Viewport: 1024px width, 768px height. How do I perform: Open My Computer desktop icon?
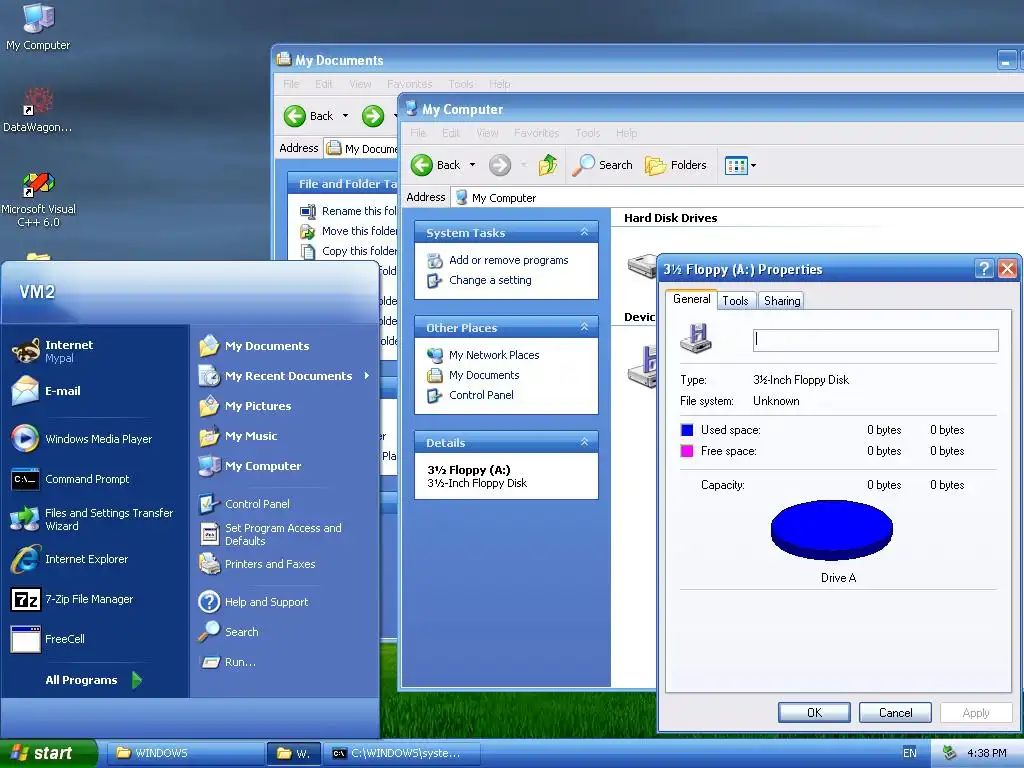38,27
